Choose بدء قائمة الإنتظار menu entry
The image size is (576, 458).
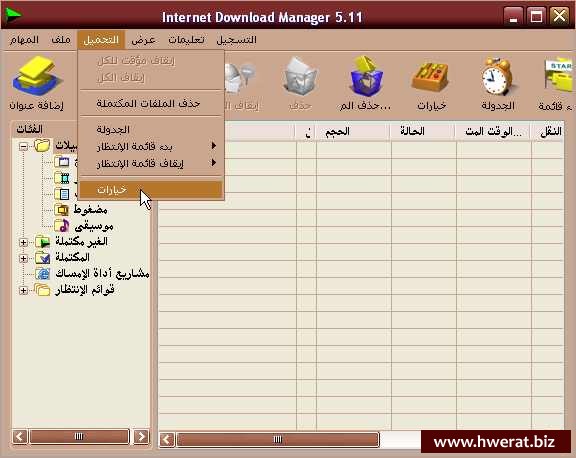[151, 146]
